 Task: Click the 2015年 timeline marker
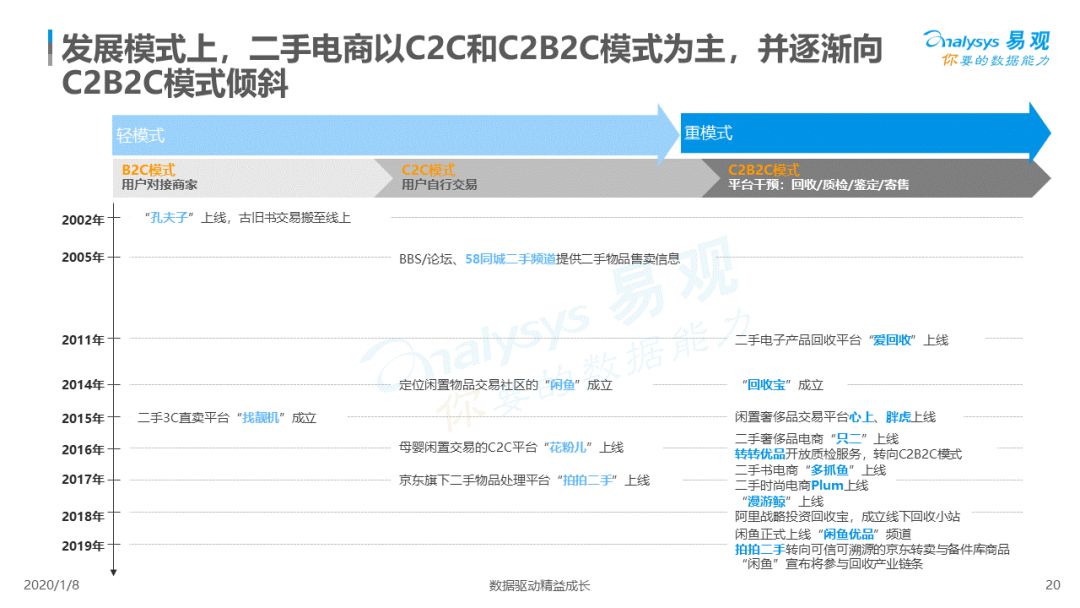point(83,419)
